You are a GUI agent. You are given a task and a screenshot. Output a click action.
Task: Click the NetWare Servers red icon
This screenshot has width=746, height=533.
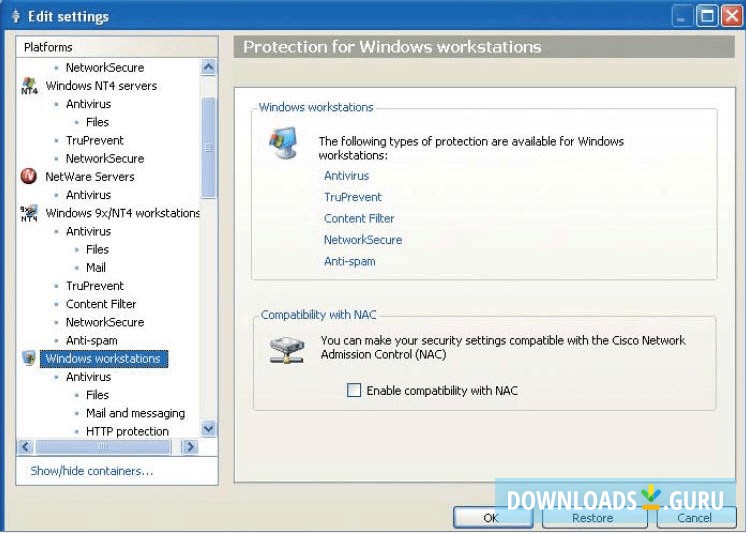(x=29, y=177)
